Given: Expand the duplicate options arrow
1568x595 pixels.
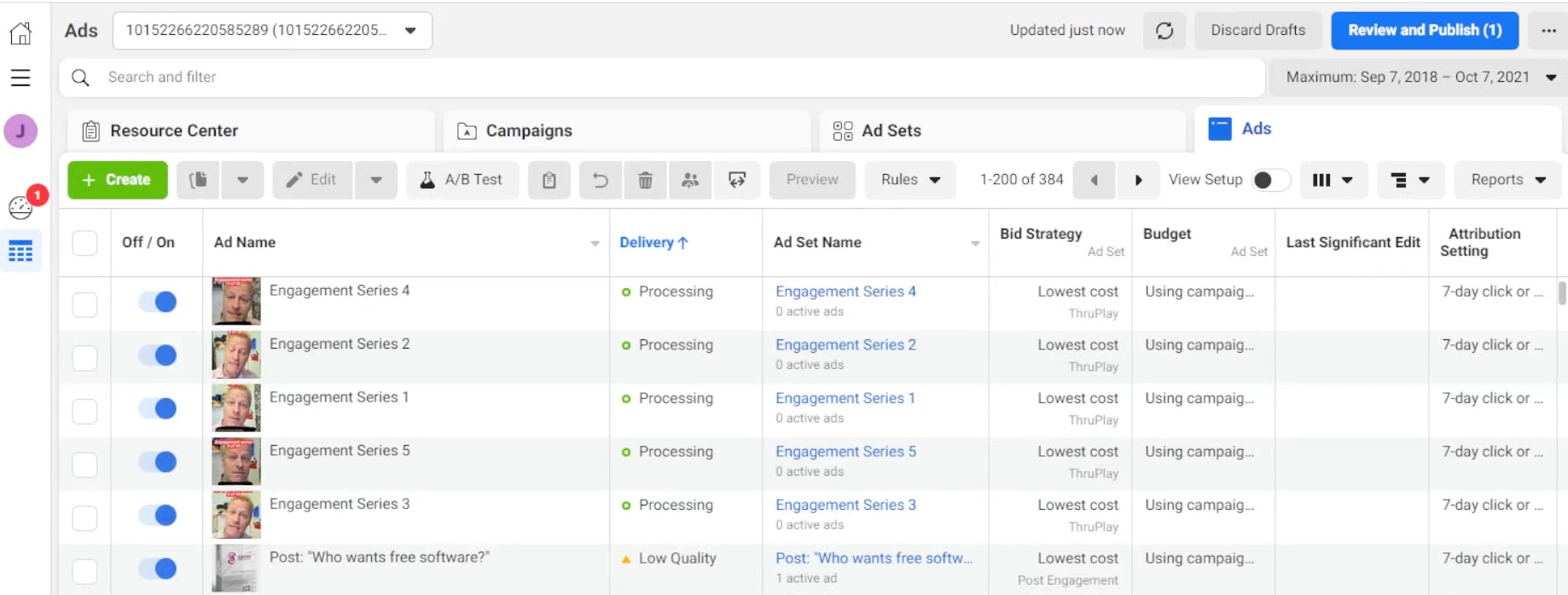Looking at the screenshot, I should tap(242, 180).
